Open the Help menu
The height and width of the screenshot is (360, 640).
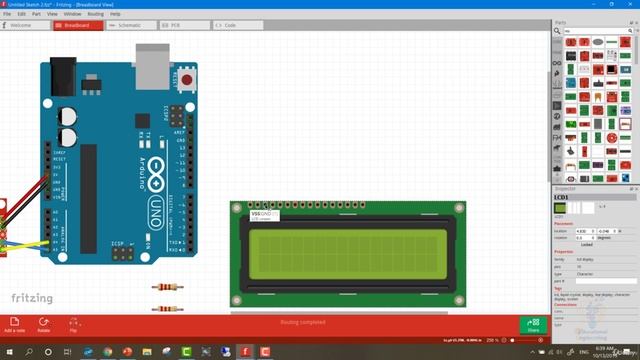coord(115,14)
